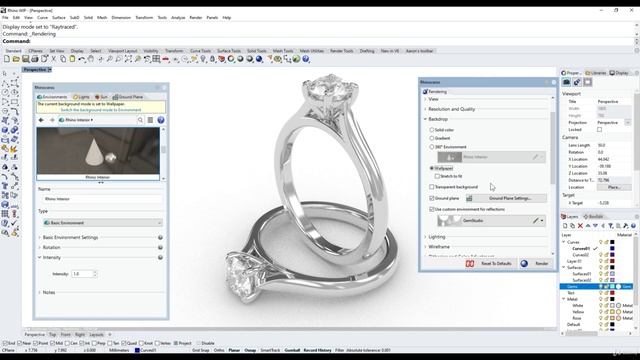Open the Render menu
Screen dimensions: 640x360
(196, 18)
